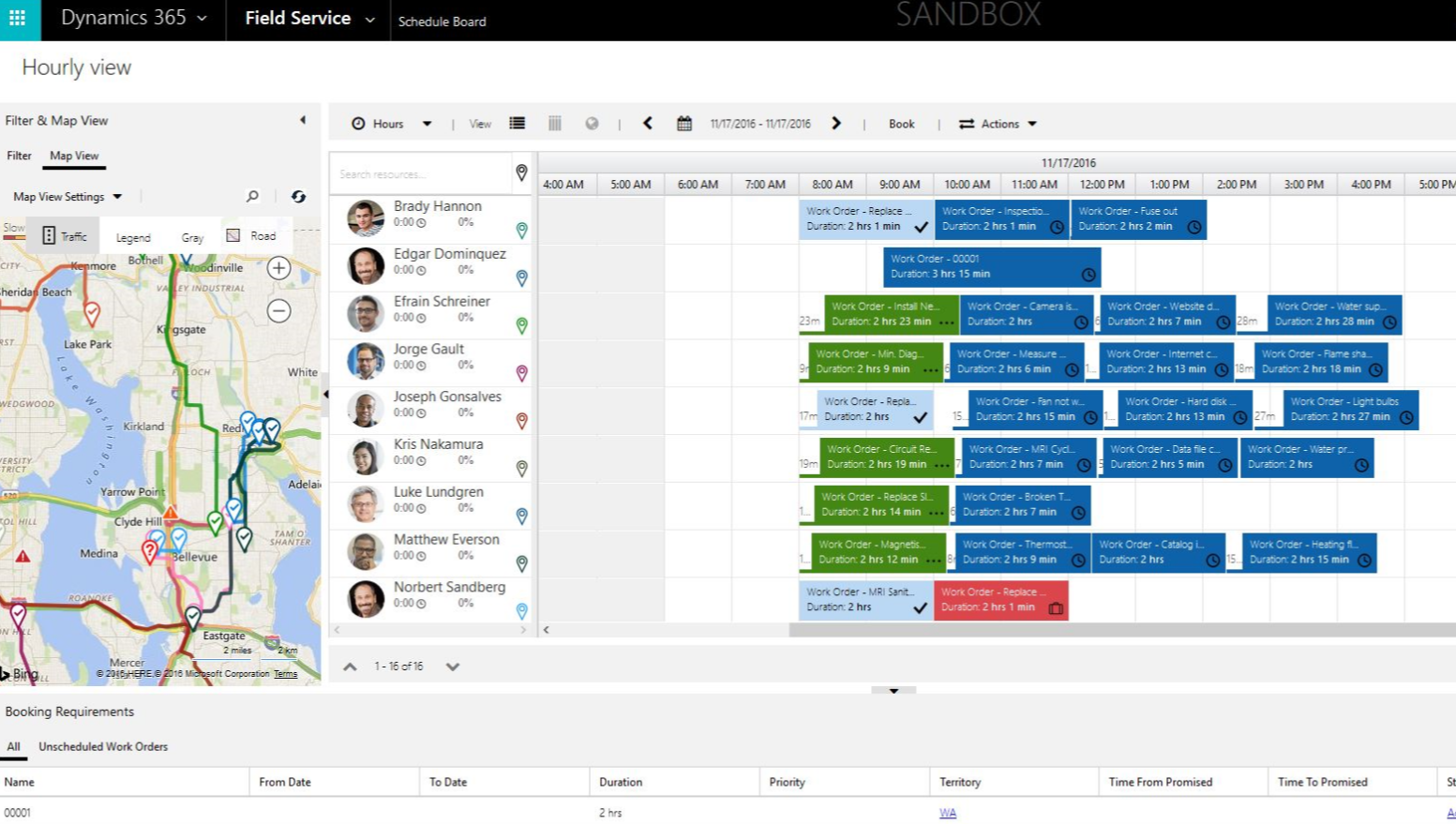Select the globe map view icon

(592, 123)
